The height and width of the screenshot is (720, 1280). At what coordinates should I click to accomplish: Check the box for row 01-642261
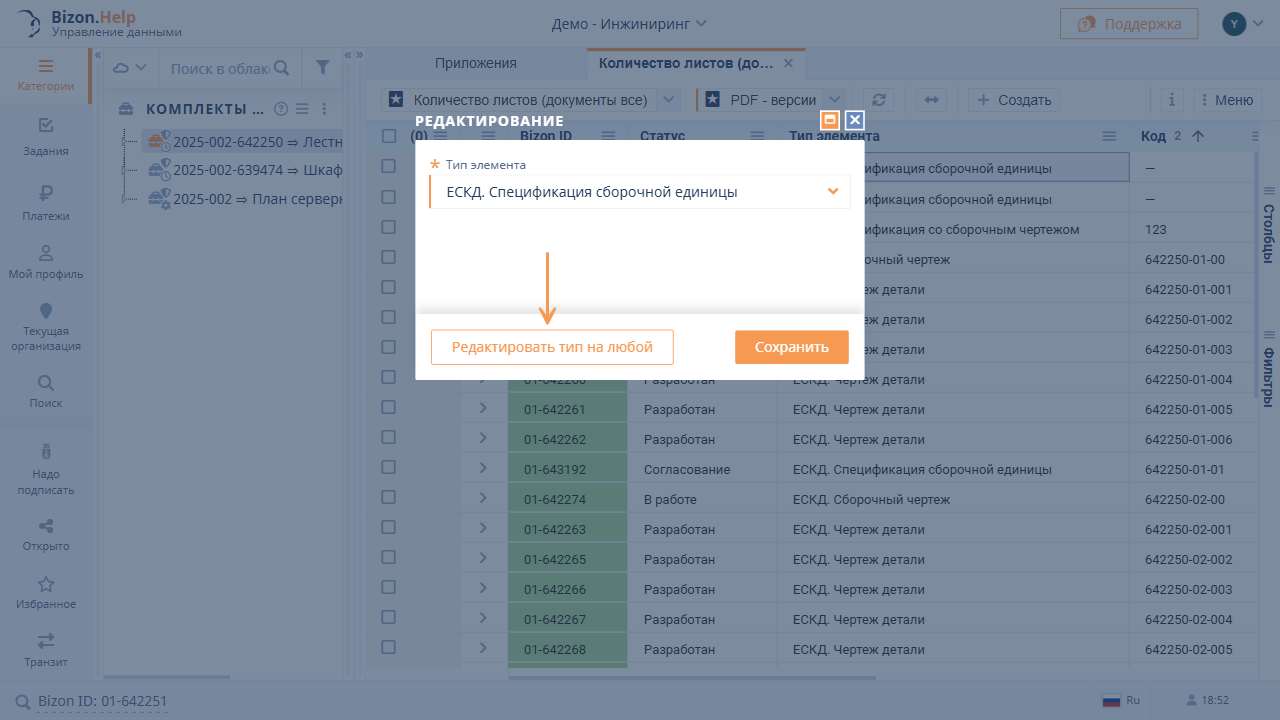click(x=389, y=408)
